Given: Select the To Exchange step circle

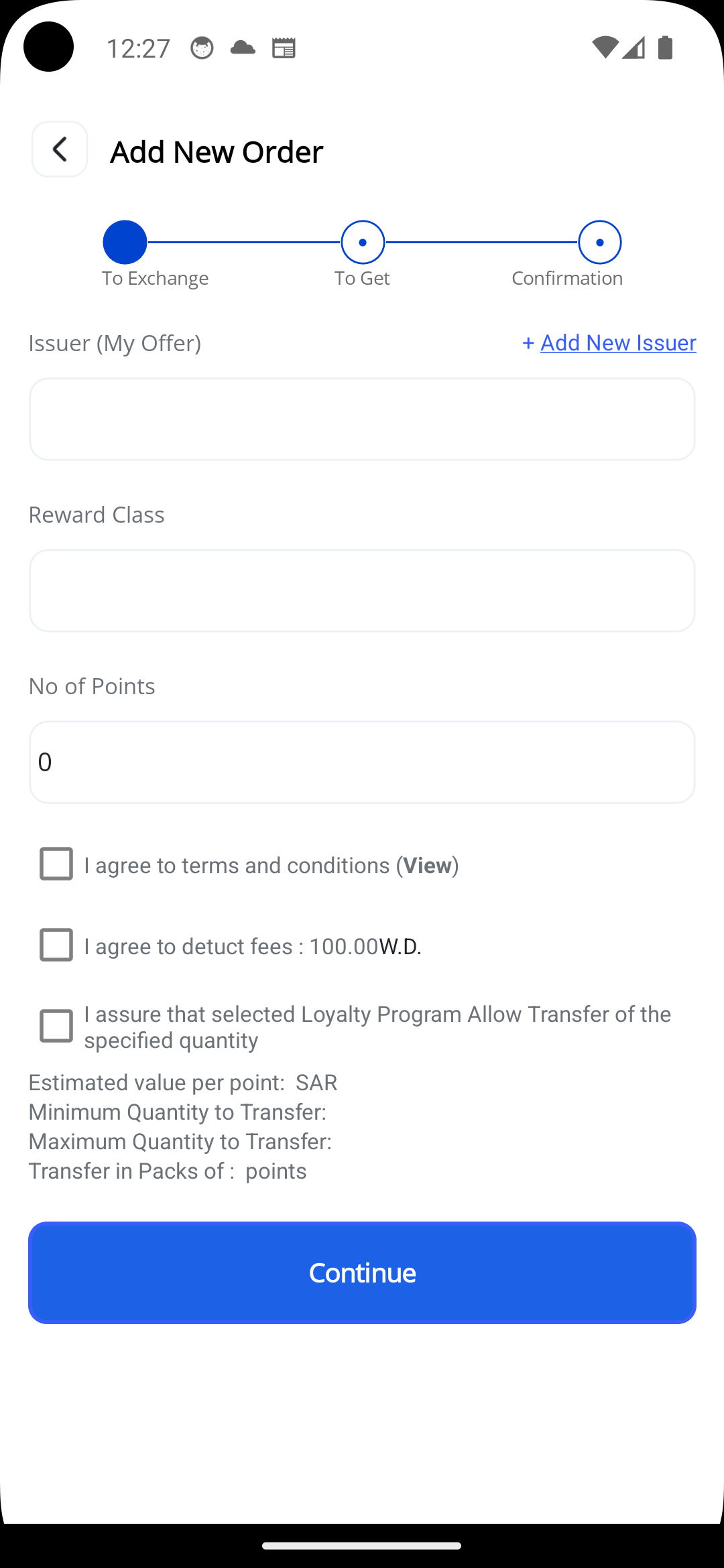Looking at the screenshot, I should coord(125,242).
